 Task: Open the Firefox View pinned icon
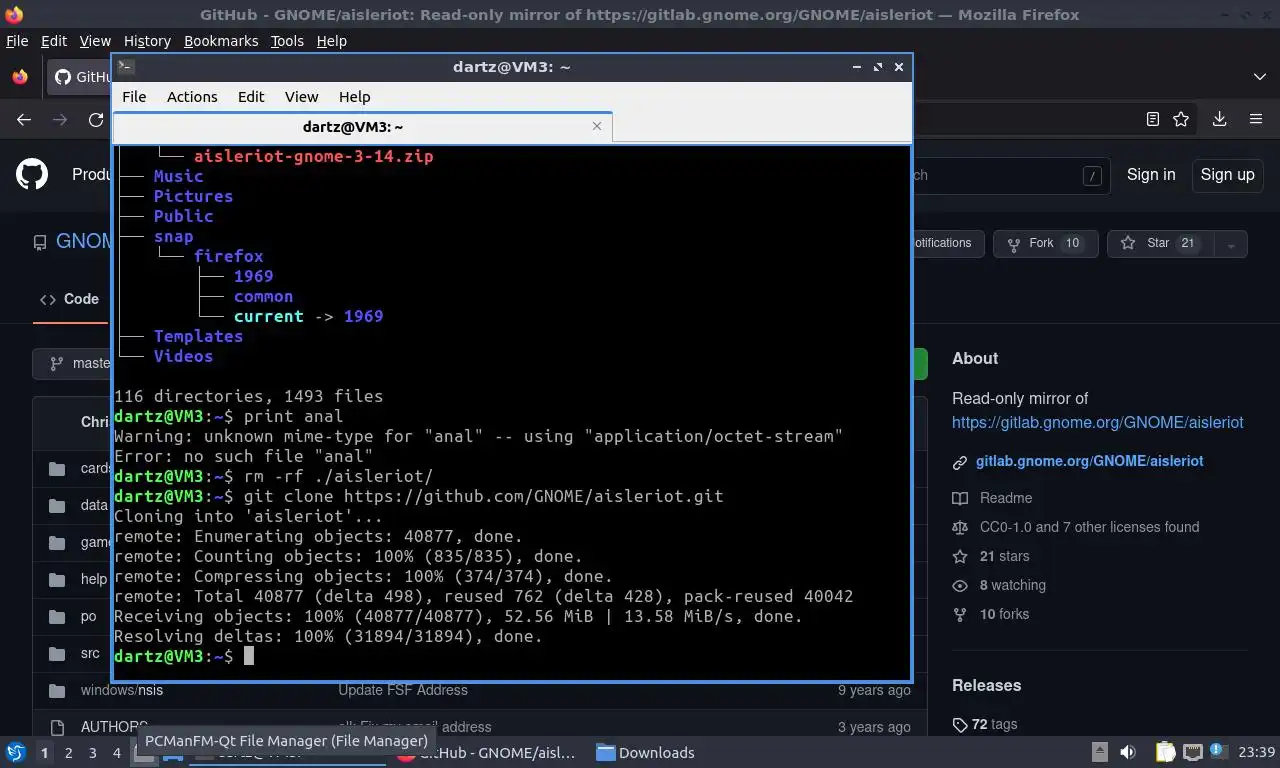[19, 77]
